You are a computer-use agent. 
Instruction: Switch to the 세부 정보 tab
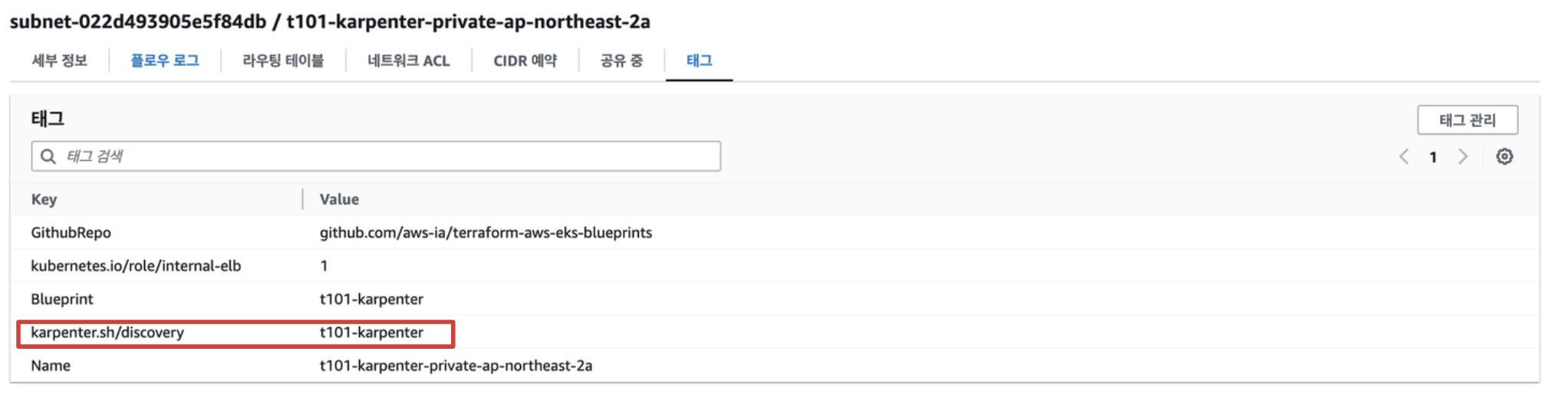60,61
